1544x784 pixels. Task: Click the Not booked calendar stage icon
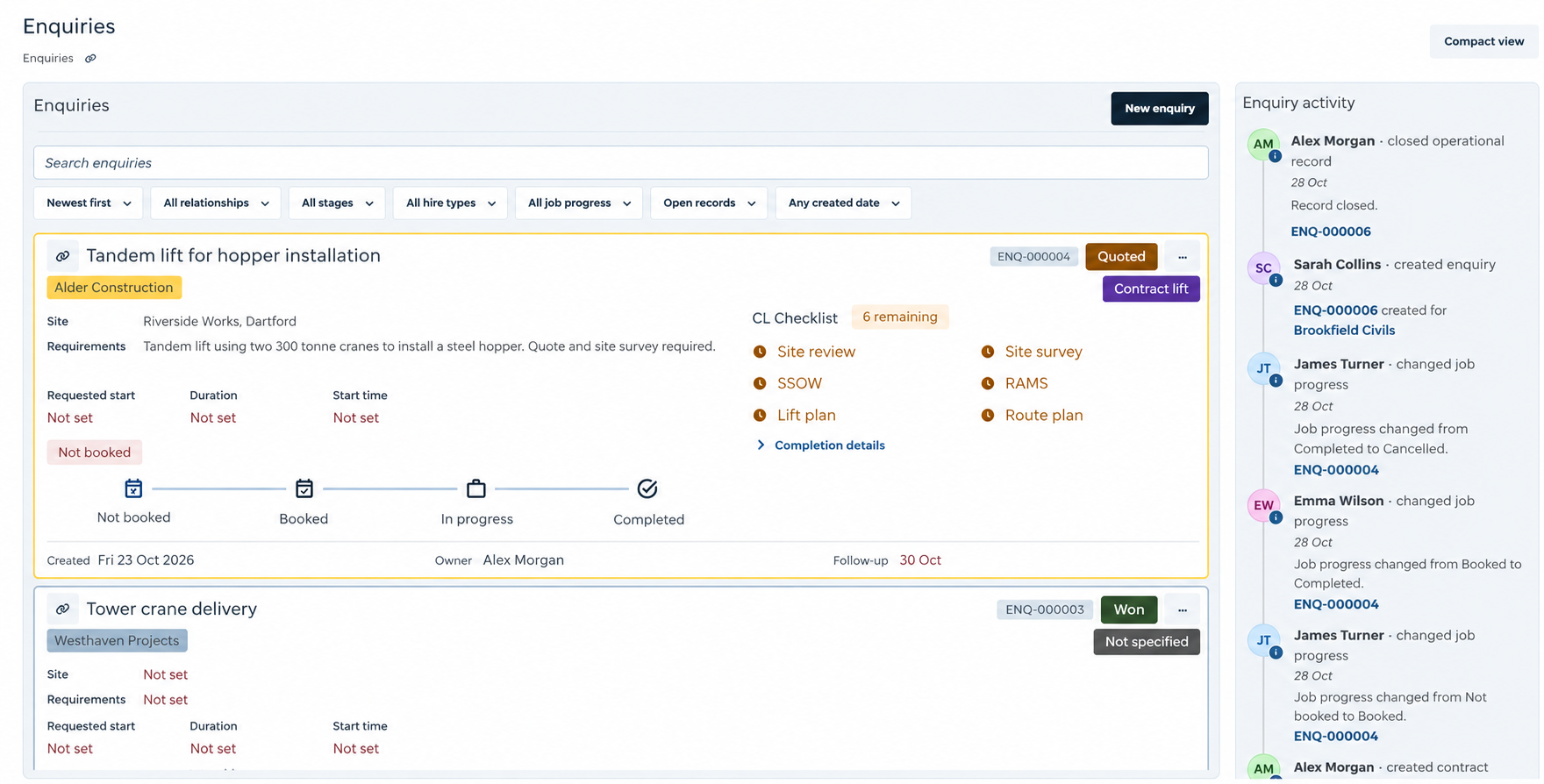133,488
